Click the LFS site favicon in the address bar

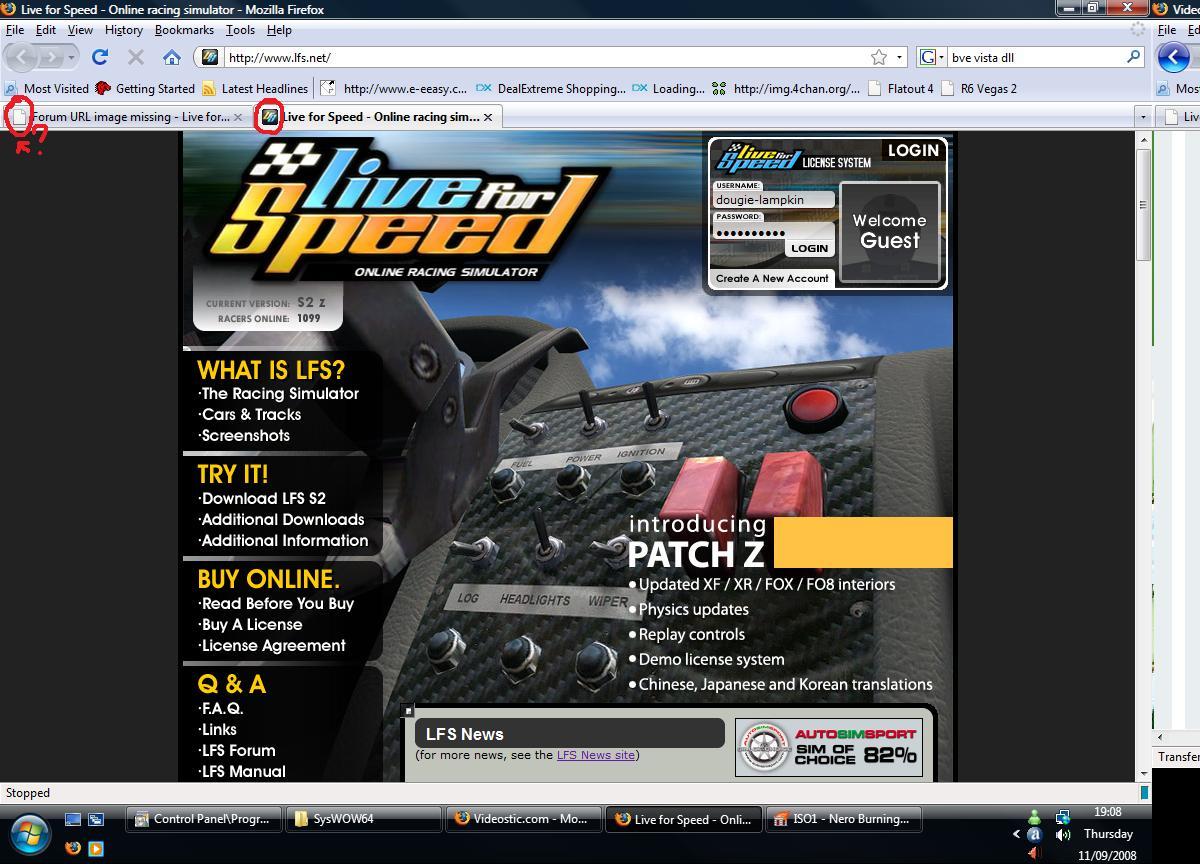pyautogui.click(x=210, y=57)
